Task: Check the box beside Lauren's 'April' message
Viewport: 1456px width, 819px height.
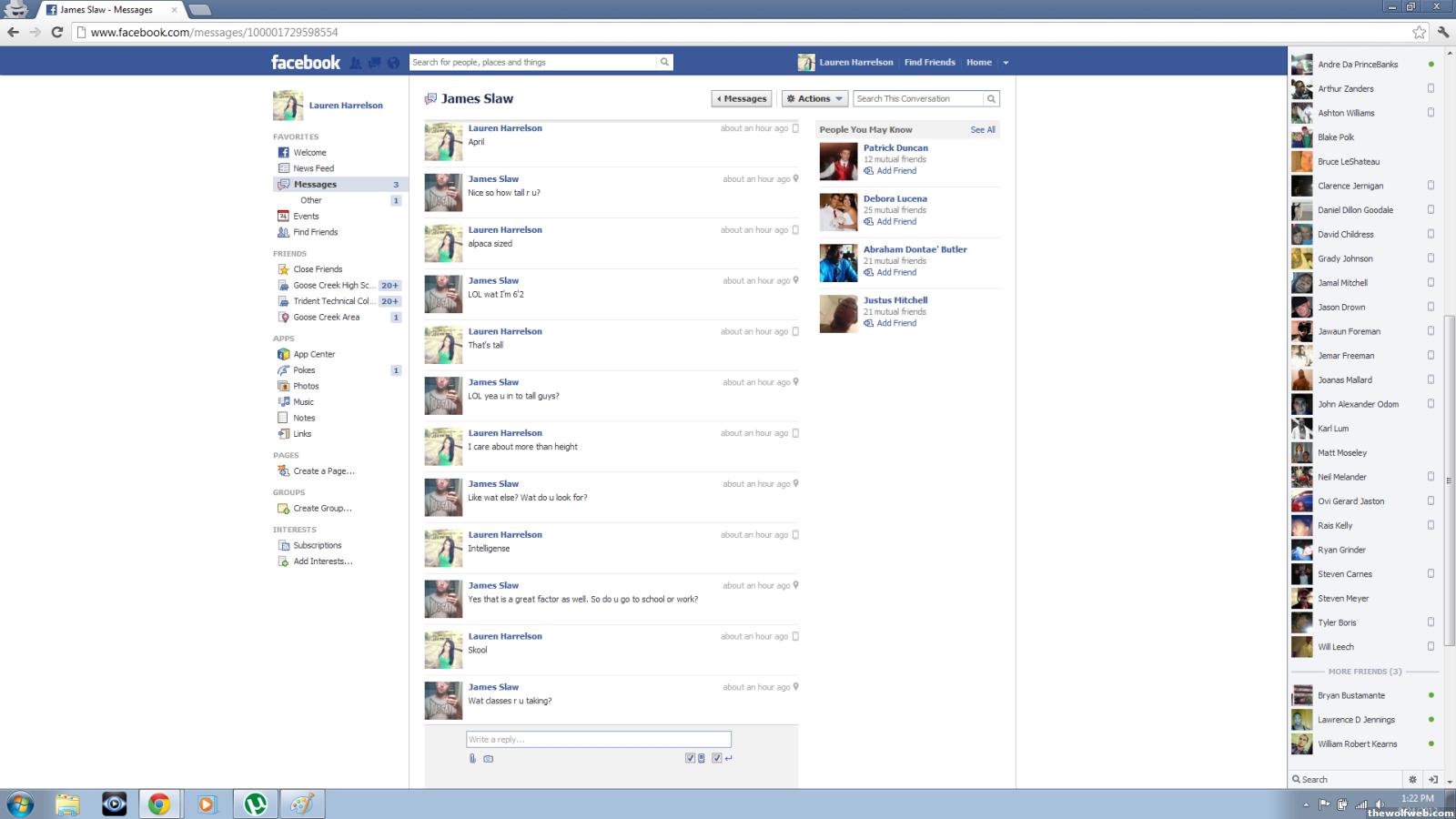Action: (x=795, y=128)
